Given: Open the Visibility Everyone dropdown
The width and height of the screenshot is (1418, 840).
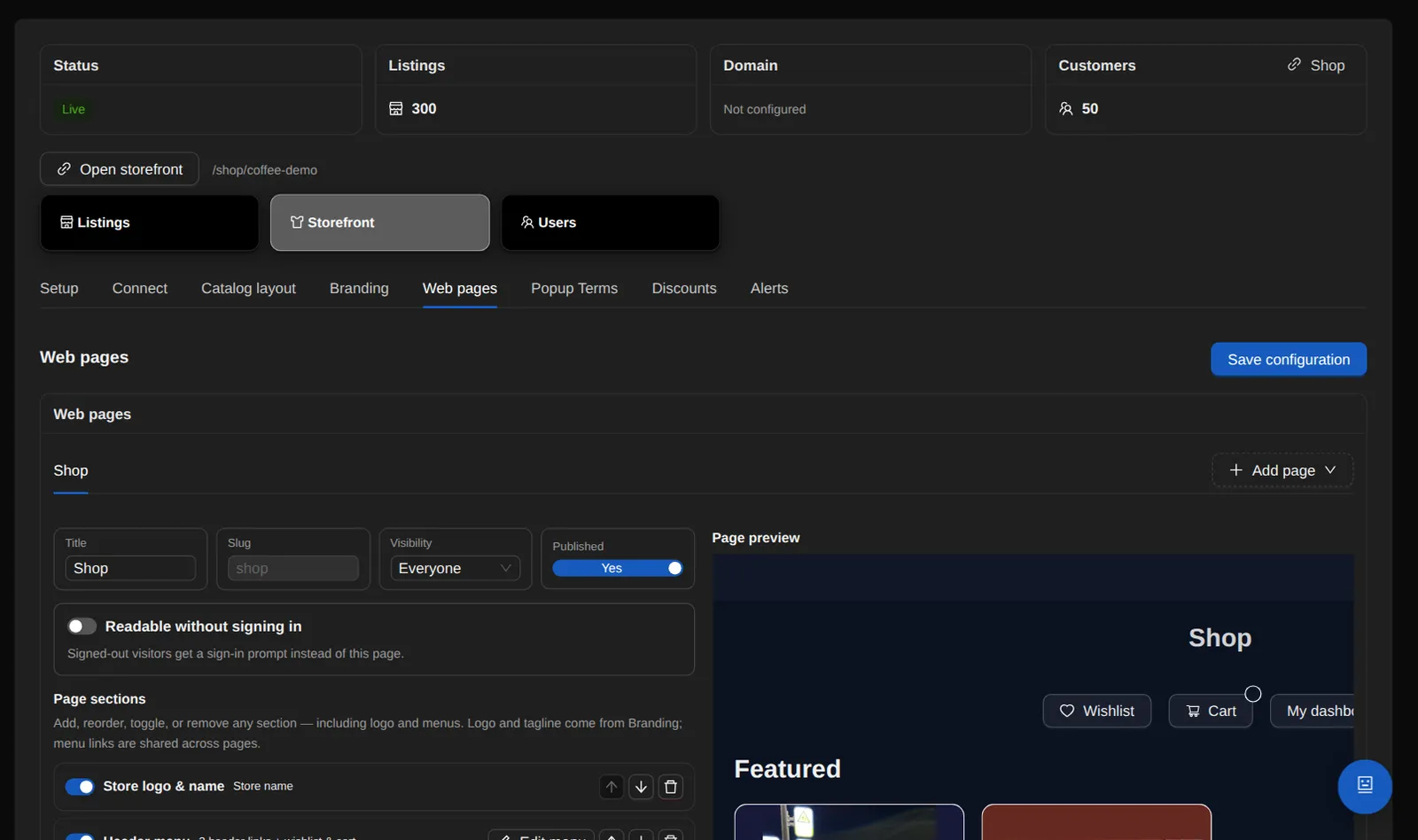Looking at the screenshot, I should pos(456,568).
